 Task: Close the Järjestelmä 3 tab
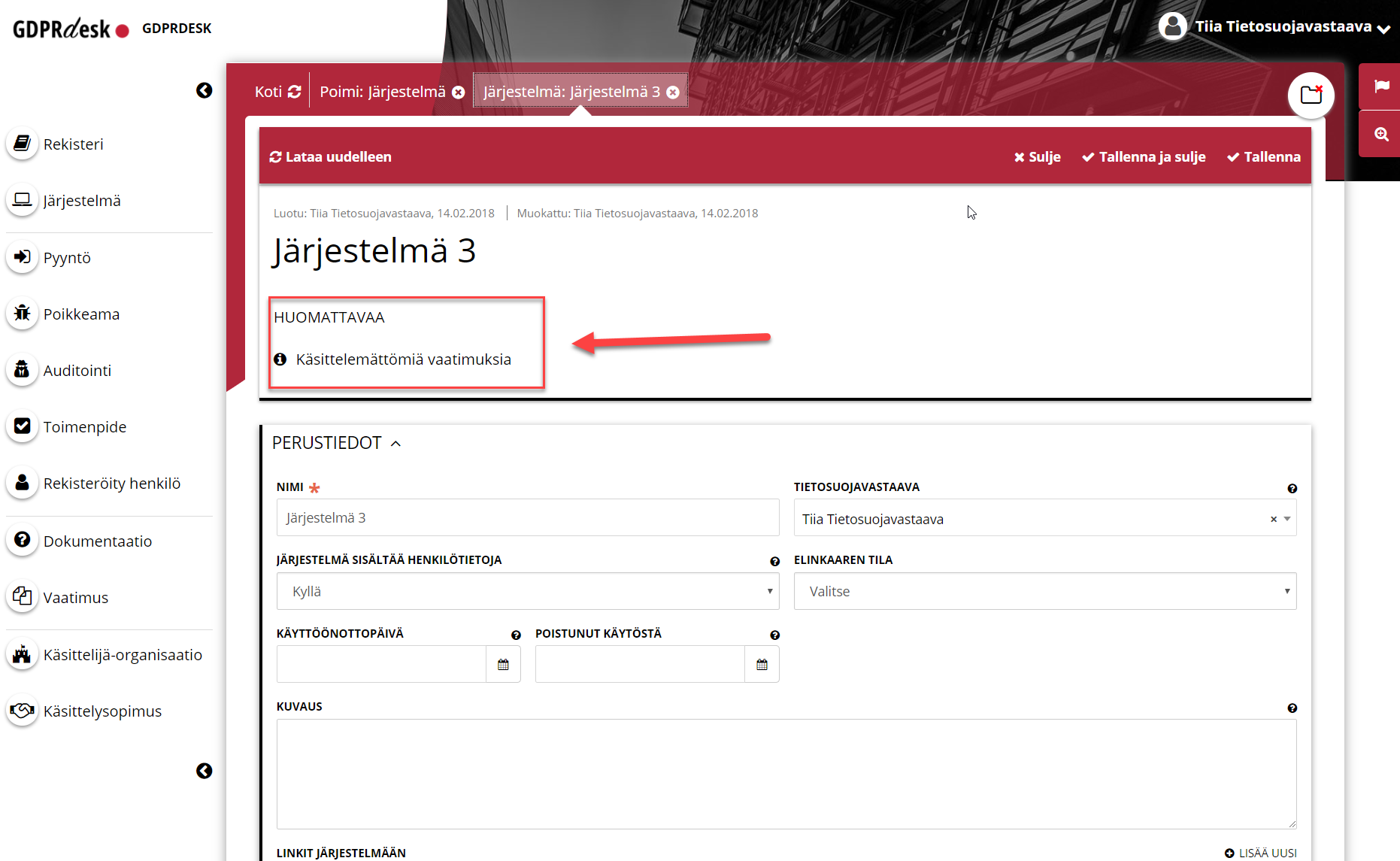[673, 92]
